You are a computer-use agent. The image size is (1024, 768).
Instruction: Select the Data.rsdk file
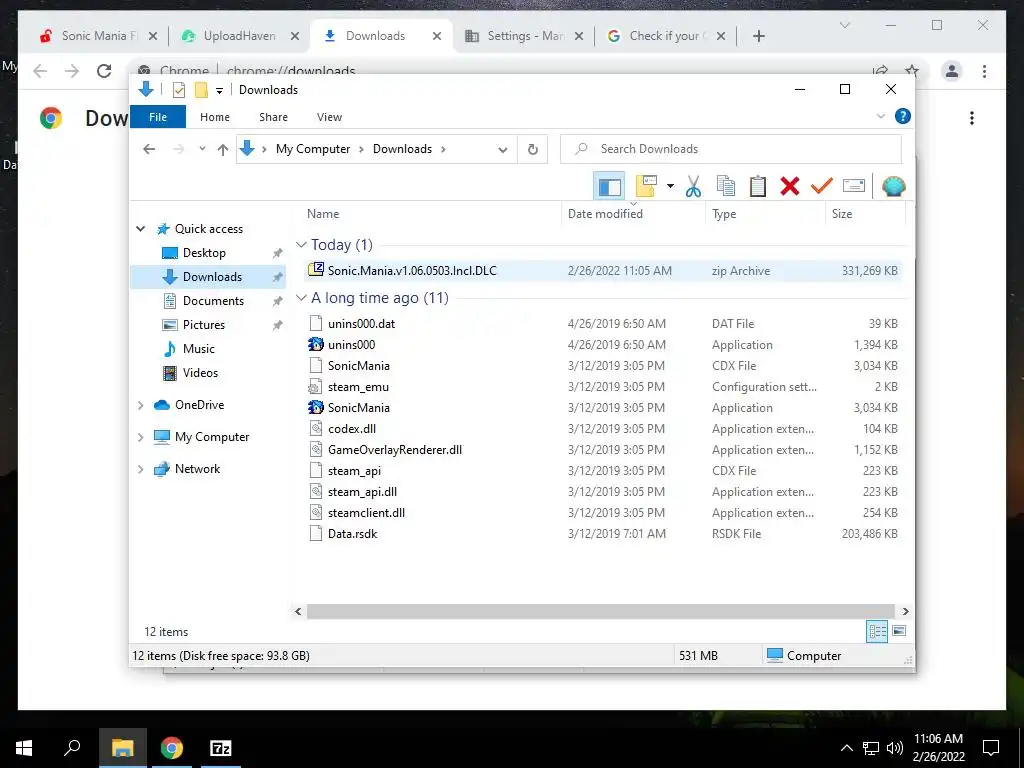[x=603, y=534]
